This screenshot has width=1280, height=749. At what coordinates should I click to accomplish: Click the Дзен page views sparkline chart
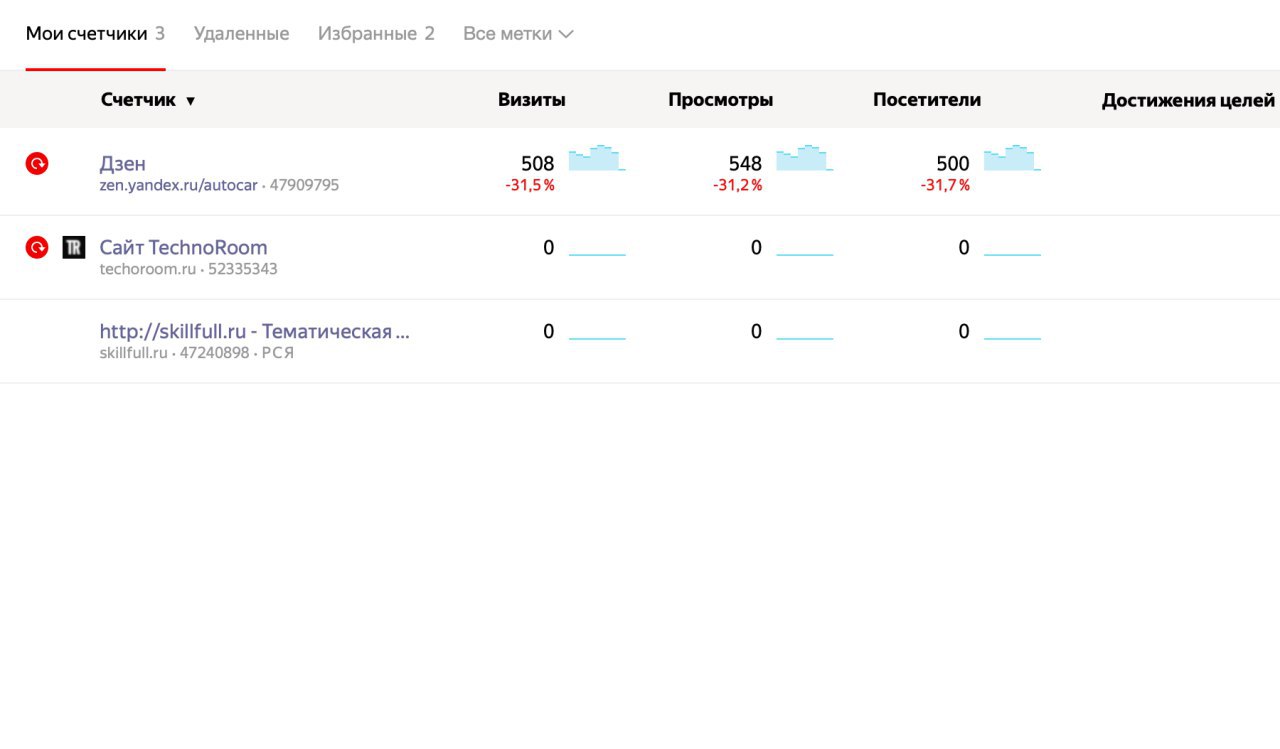click(805, 158)
